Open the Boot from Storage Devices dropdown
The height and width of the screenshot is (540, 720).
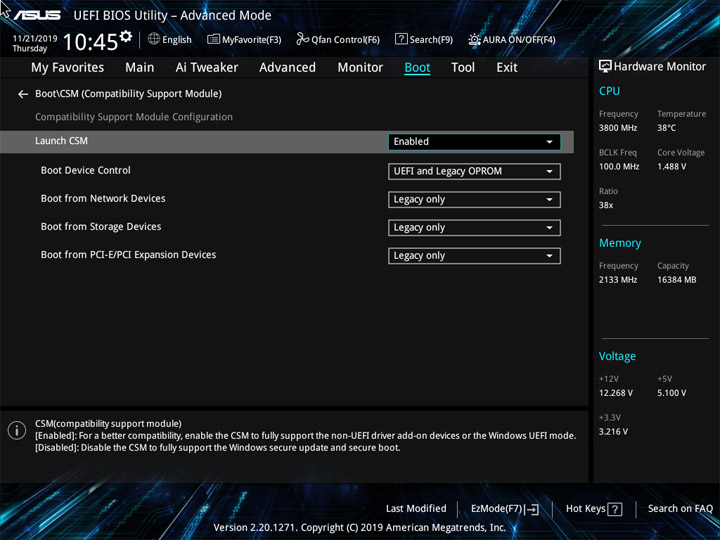pos(474,228)
